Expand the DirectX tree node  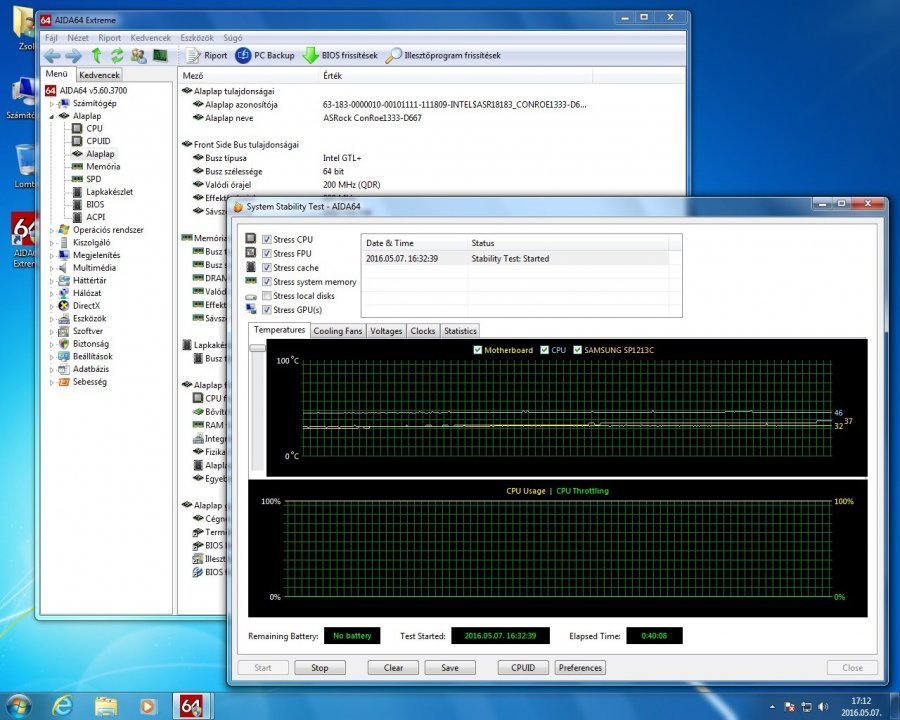point(52,306)
